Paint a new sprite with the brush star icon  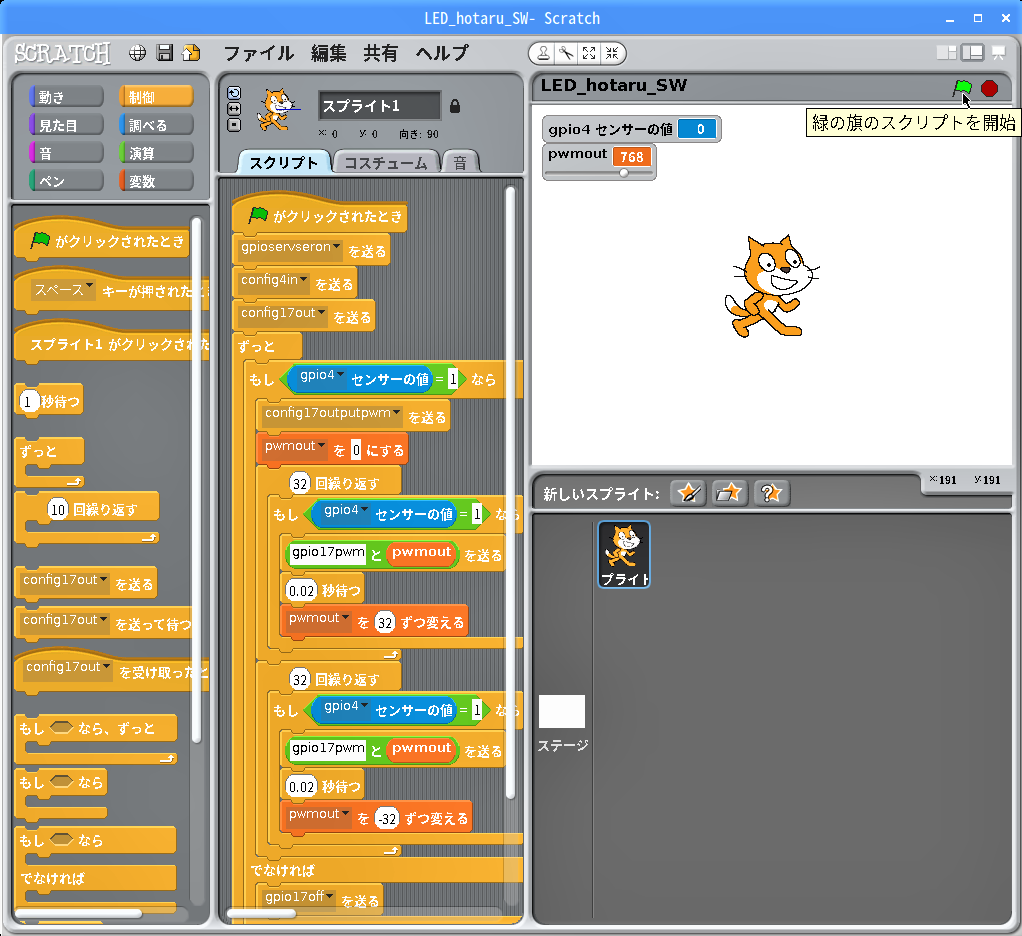pos(688,493)
